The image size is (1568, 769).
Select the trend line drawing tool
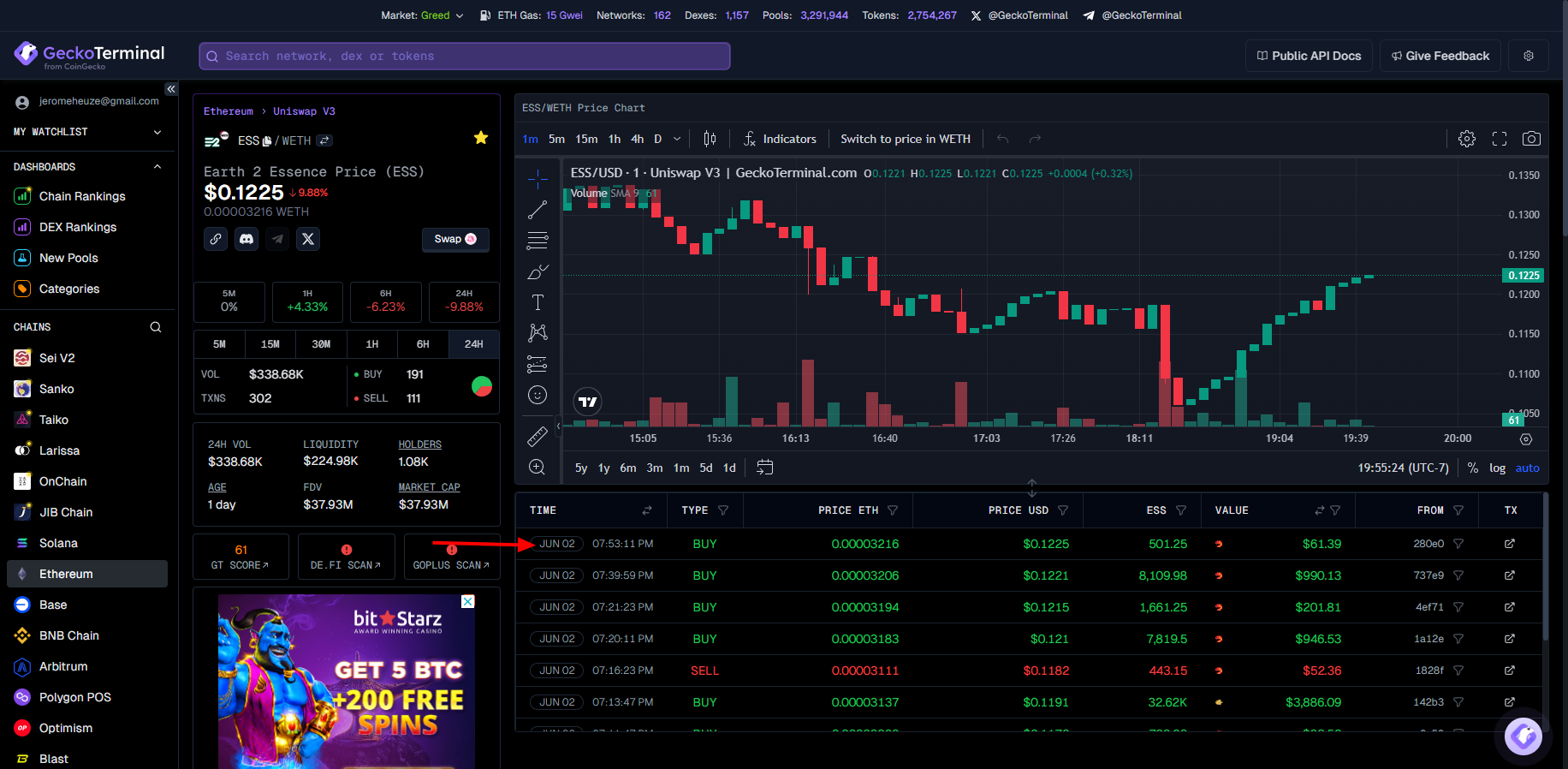pos(538,210)
